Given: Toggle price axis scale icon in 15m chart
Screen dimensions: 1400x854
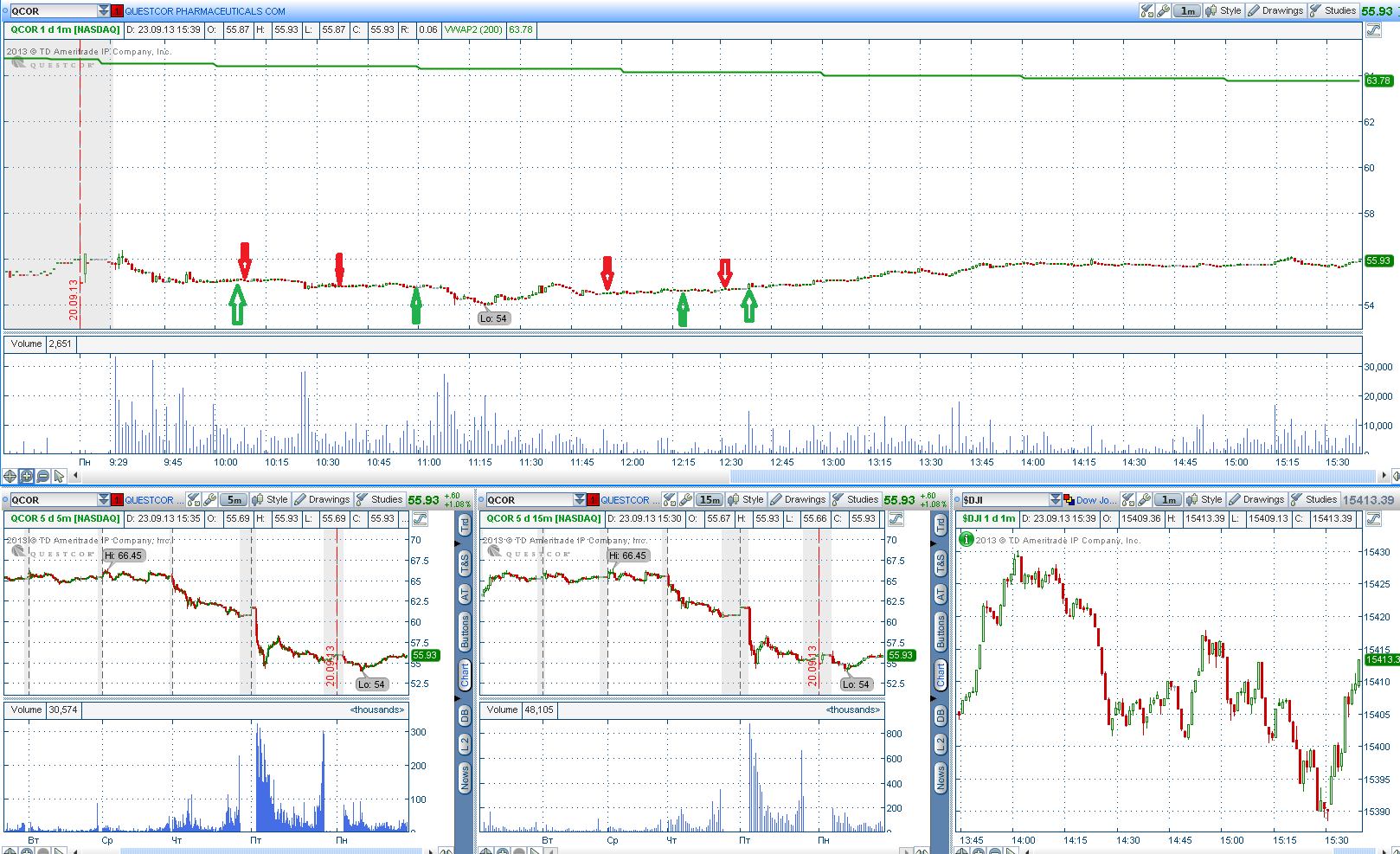Looking at the screenshot, I should tap(896, 519).
